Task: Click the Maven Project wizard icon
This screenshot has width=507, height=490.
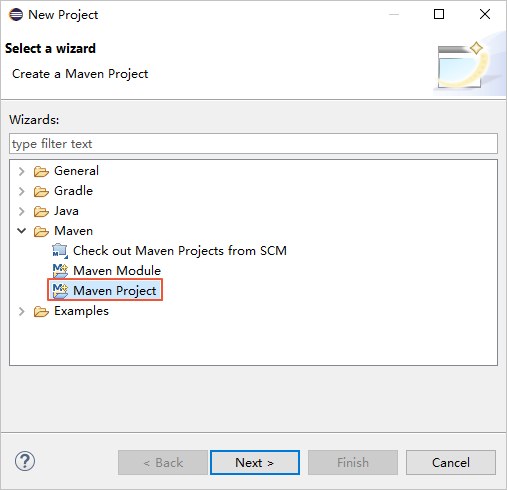Action: click(x=60, y=291)
